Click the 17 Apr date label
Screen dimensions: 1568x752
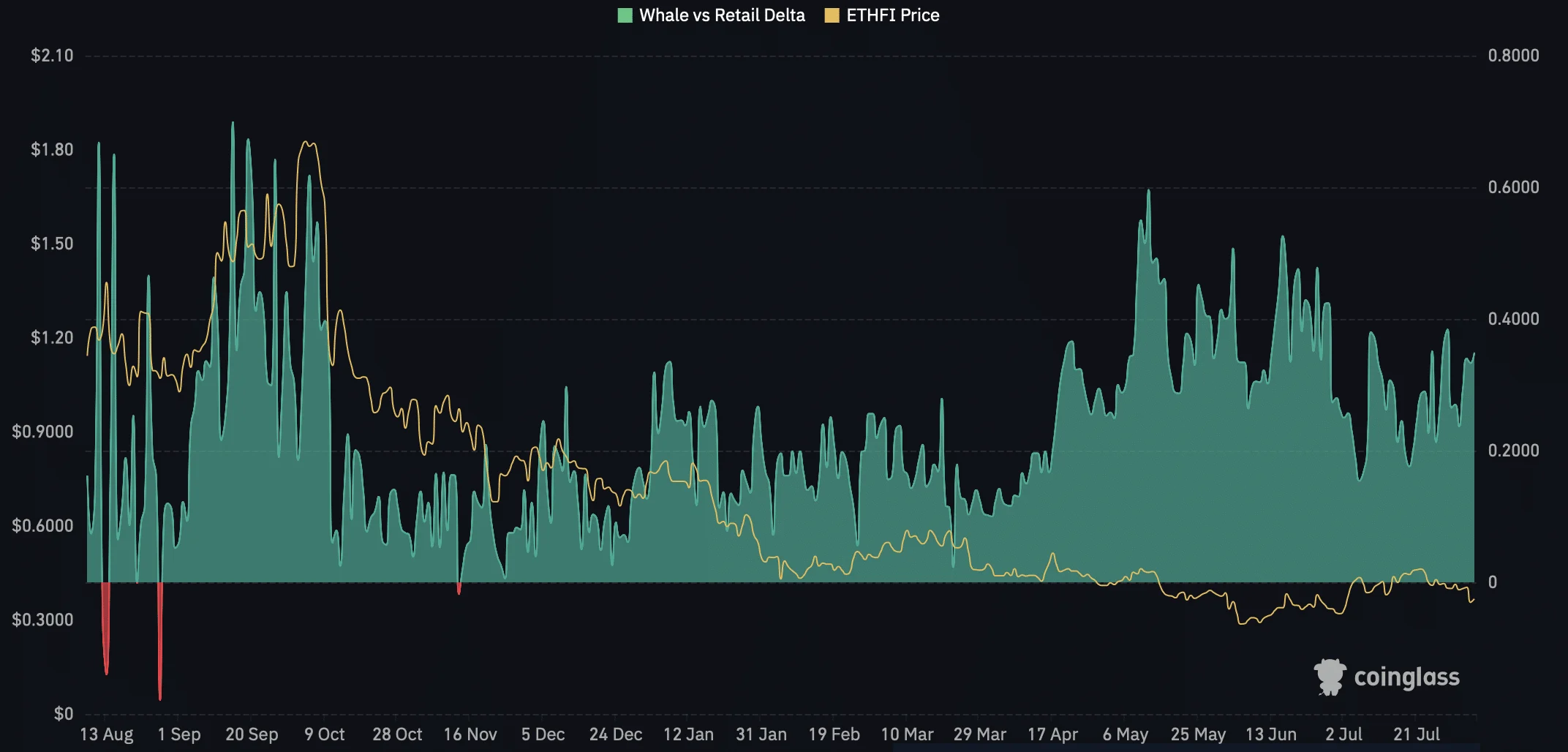(x=1052, y=734)
